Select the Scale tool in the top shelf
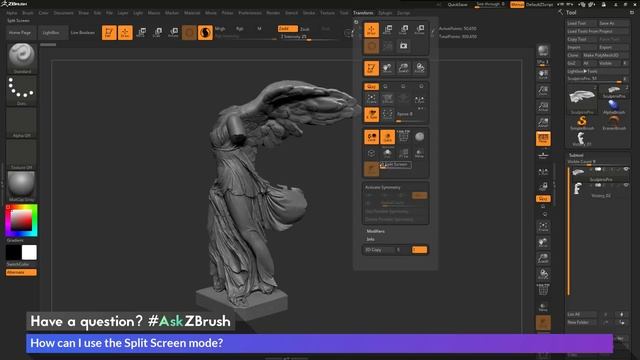The width and height of the screenshot is (640, 360). 157,33
